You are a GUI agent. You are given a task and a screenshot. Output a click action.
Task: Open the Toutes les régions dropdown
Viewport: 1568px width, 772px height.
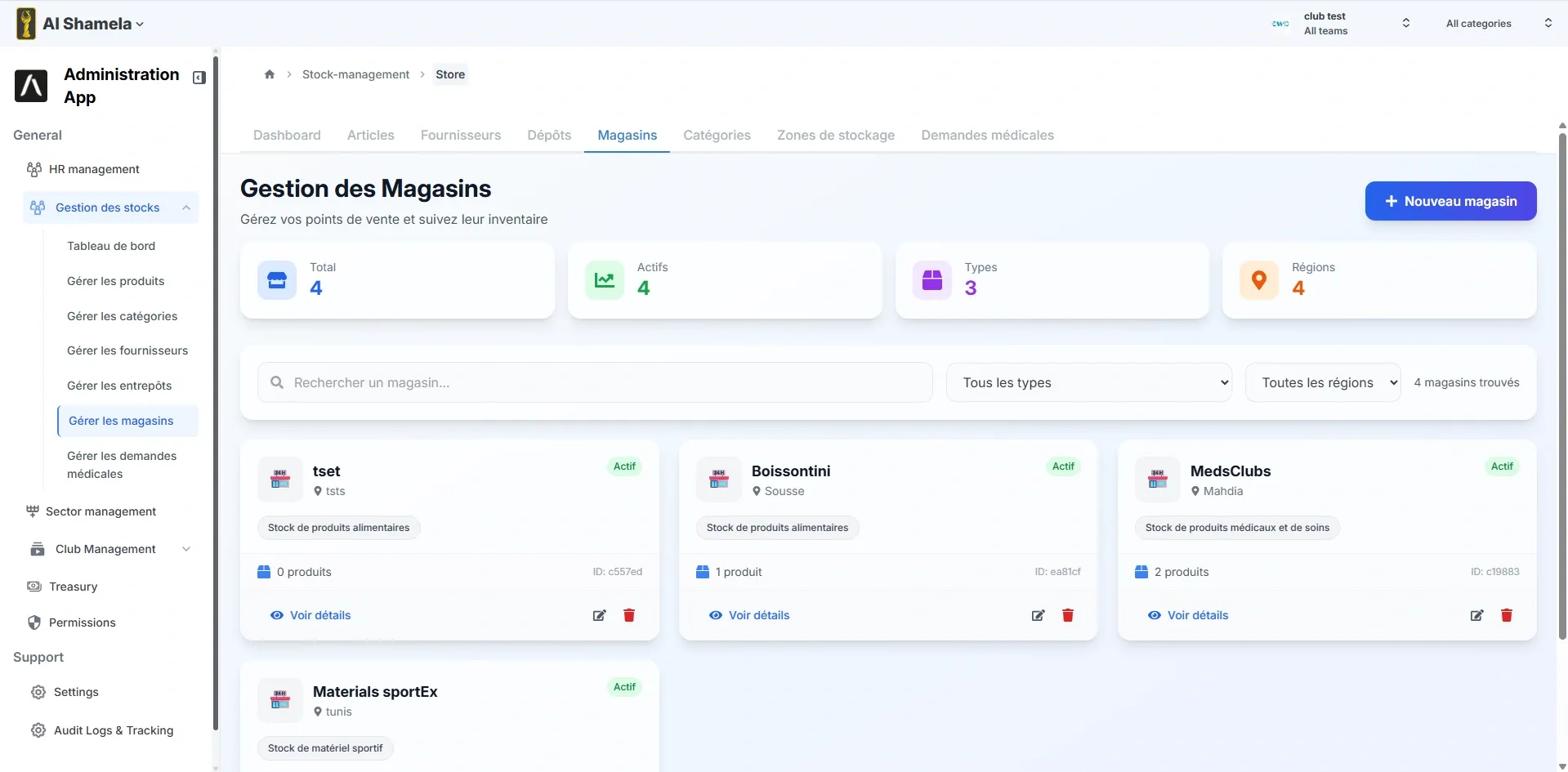pyautogui.click(x=1323, y=382)
